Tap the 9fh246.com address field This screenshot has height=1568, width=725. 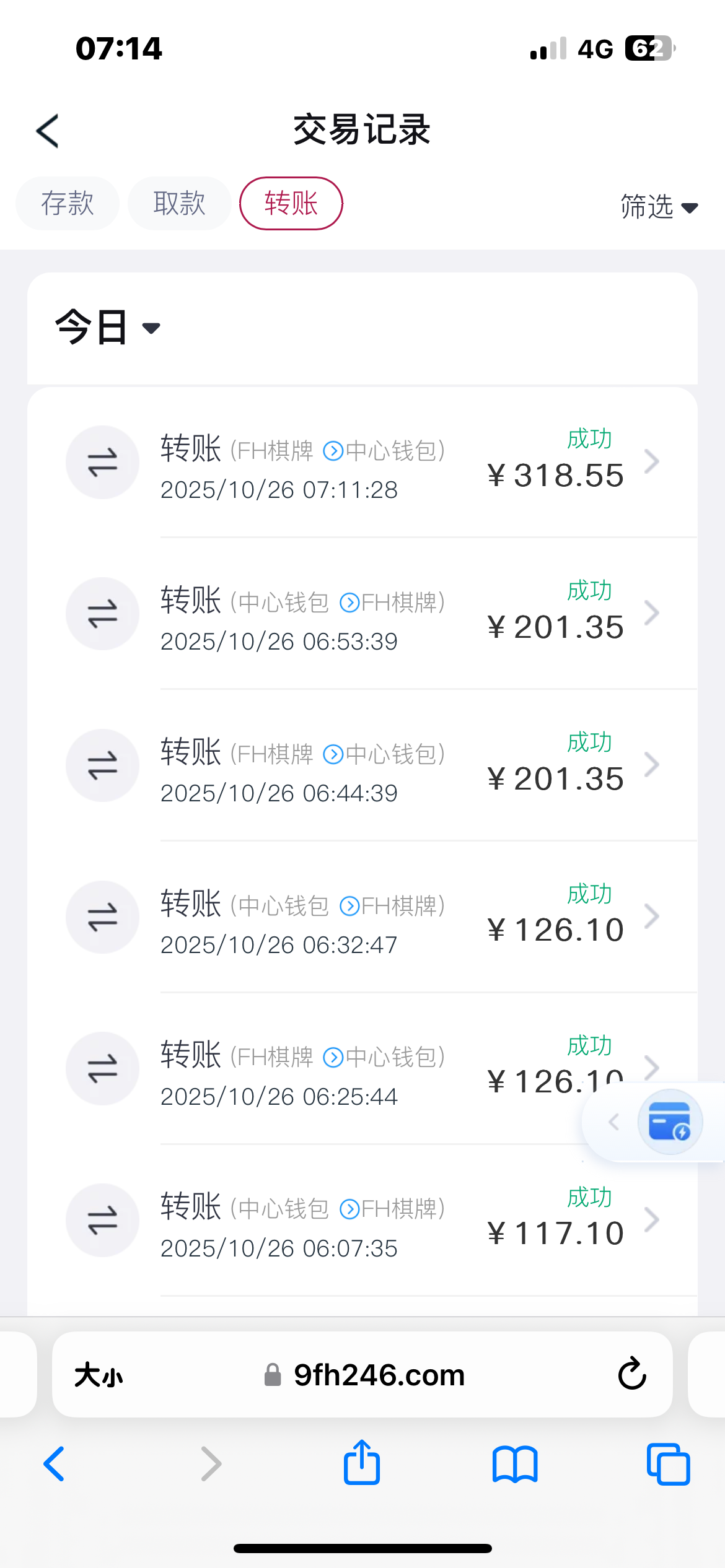point(379,1375)
